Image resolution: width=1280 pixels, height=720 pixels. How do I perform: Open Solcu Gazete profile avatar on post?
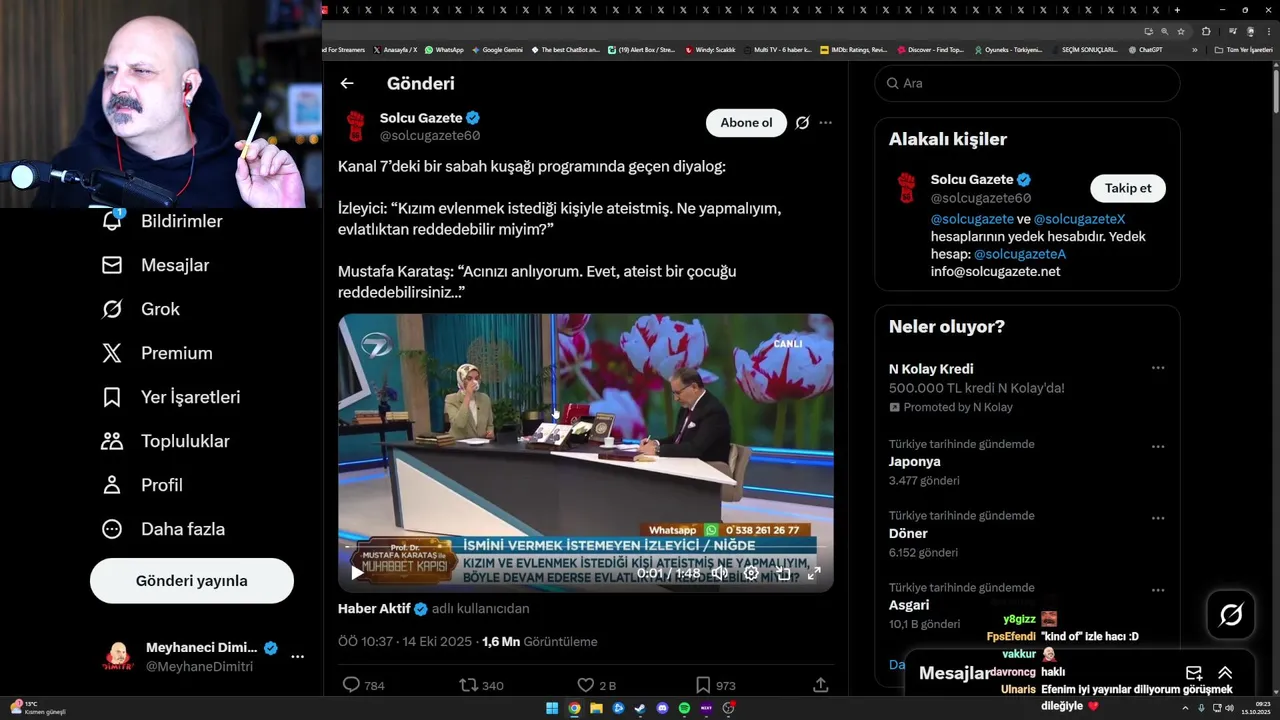355,126
